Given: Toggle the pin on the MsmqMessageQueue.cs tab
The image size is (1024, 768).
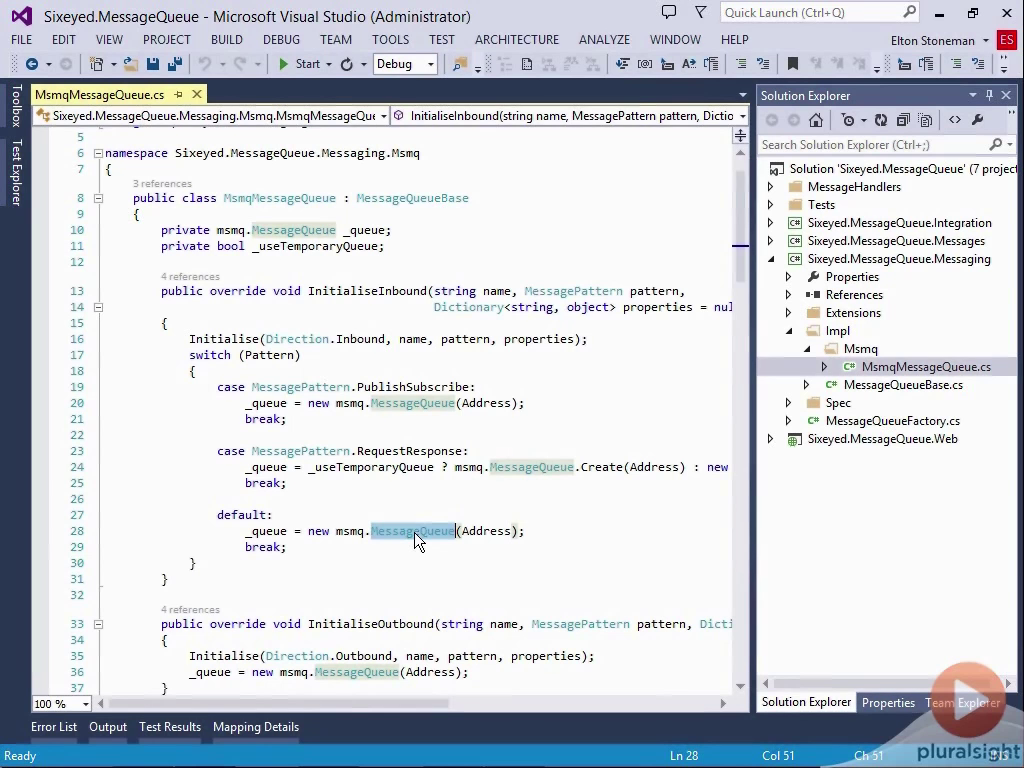Looking at the screenshot, I should coord(178,95).
